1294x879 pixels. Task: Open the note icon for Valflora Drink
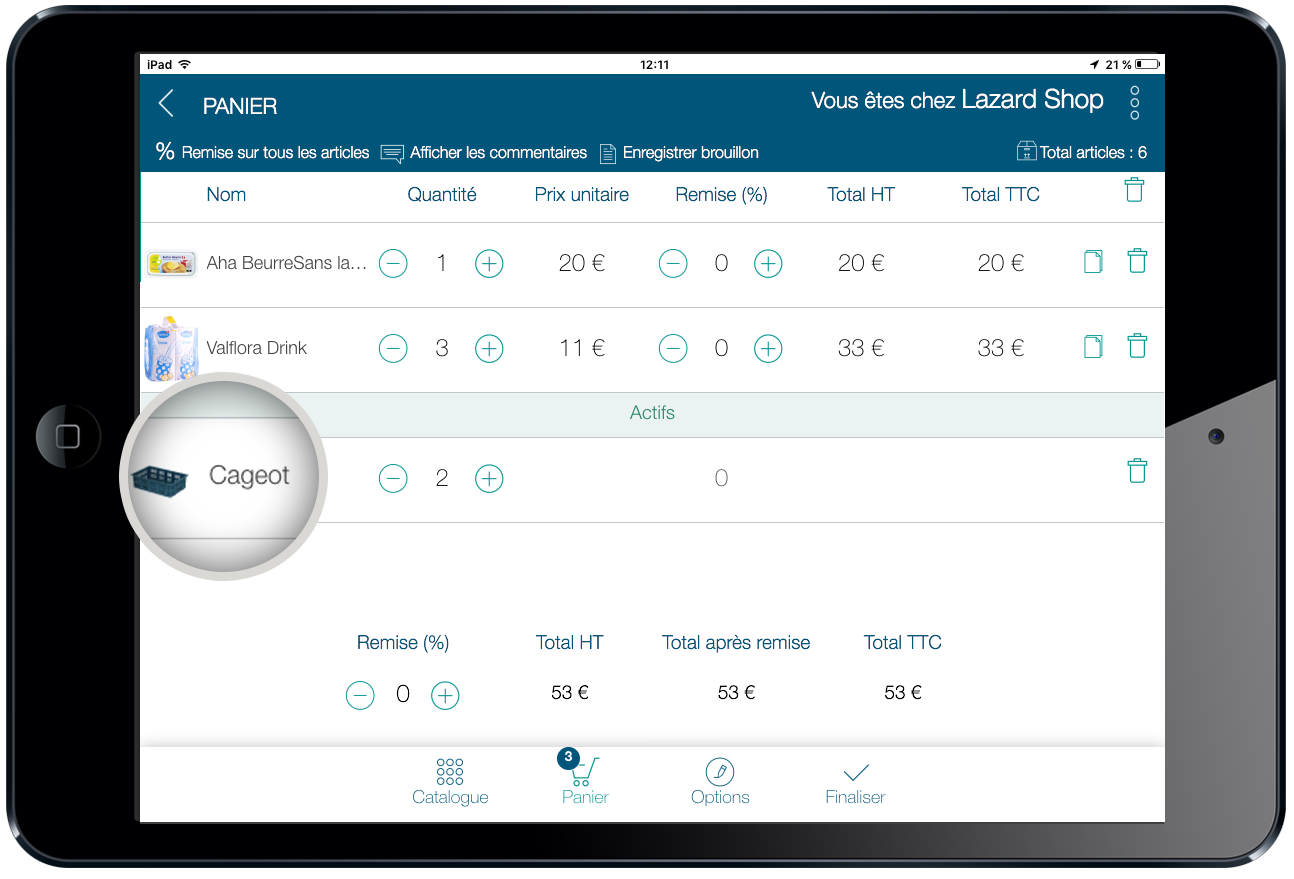[1093, 347]
